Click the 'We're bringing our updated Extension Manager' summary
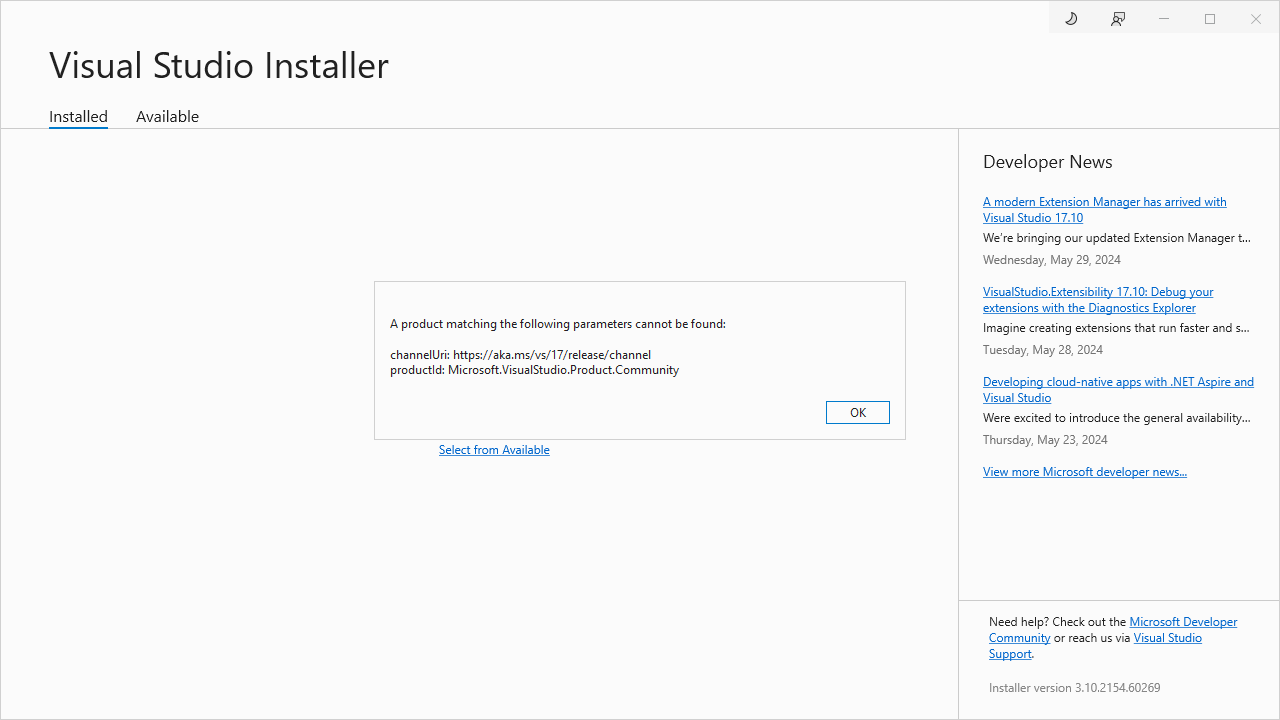This screenshot has height=720, width=1280. point(1117,238)
